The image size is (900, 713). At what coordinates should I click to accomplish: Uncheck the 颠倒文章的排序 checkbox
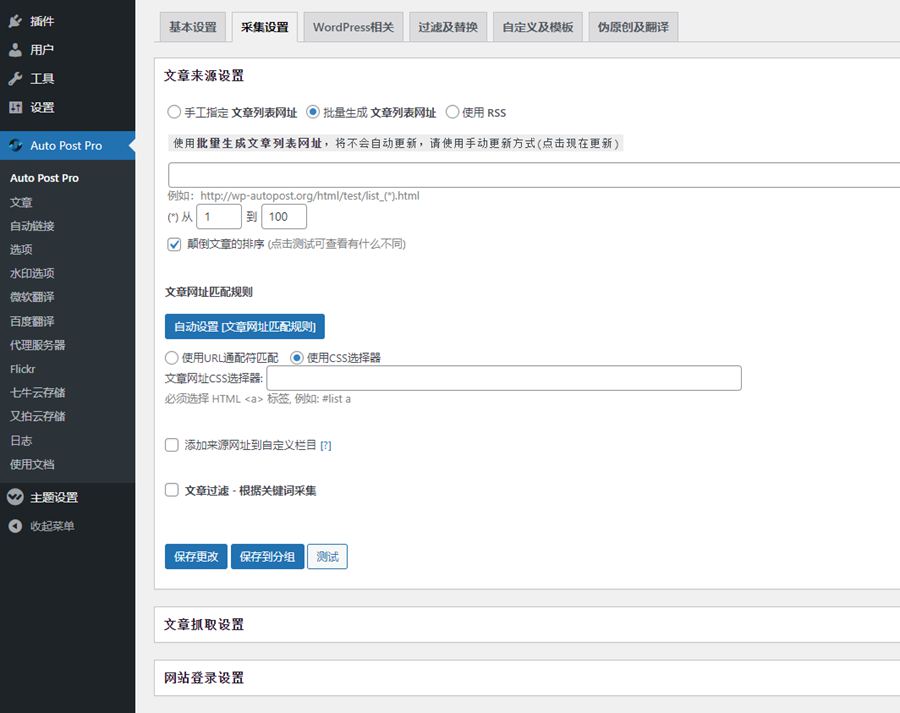tap(174, 244)
